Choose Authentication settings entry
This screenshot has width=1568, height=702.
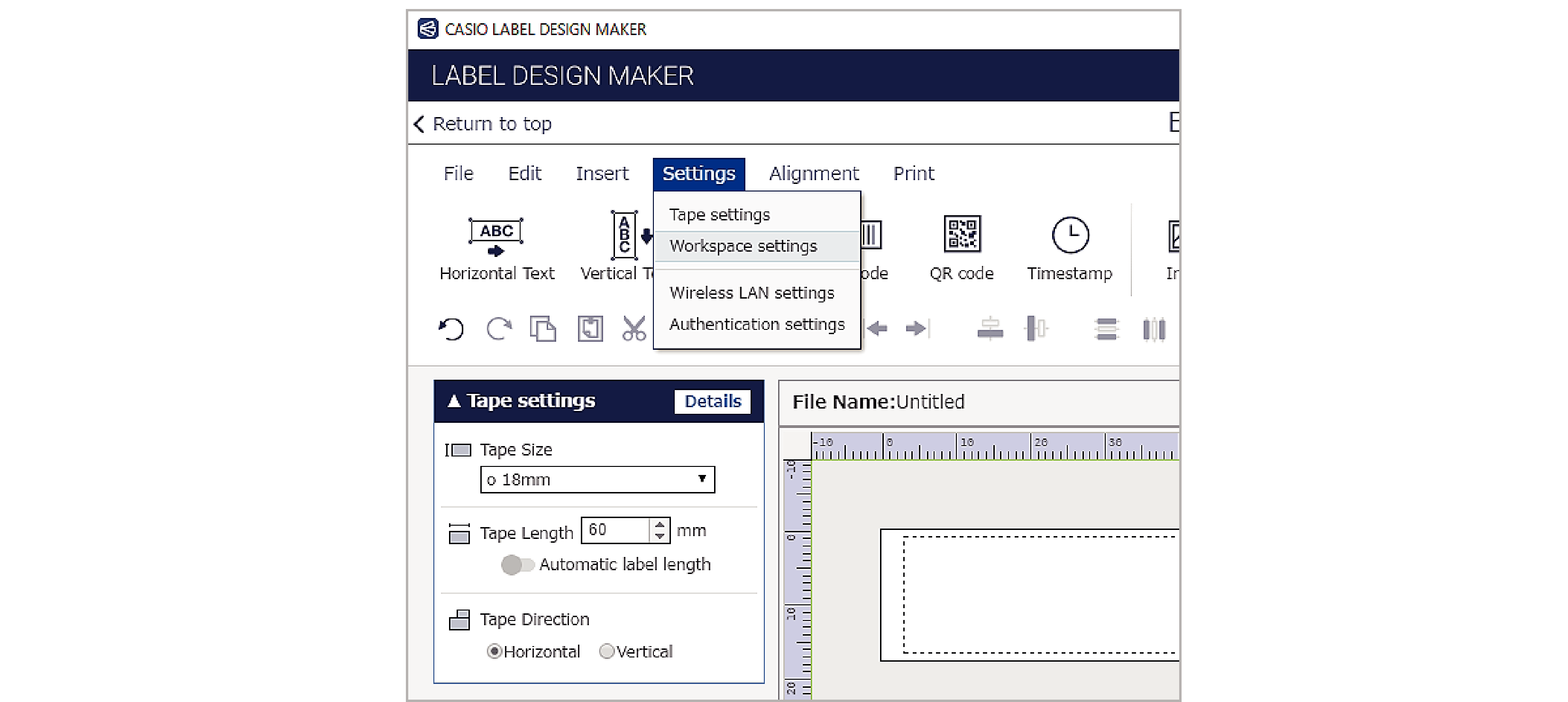click(x=757, y=325)
